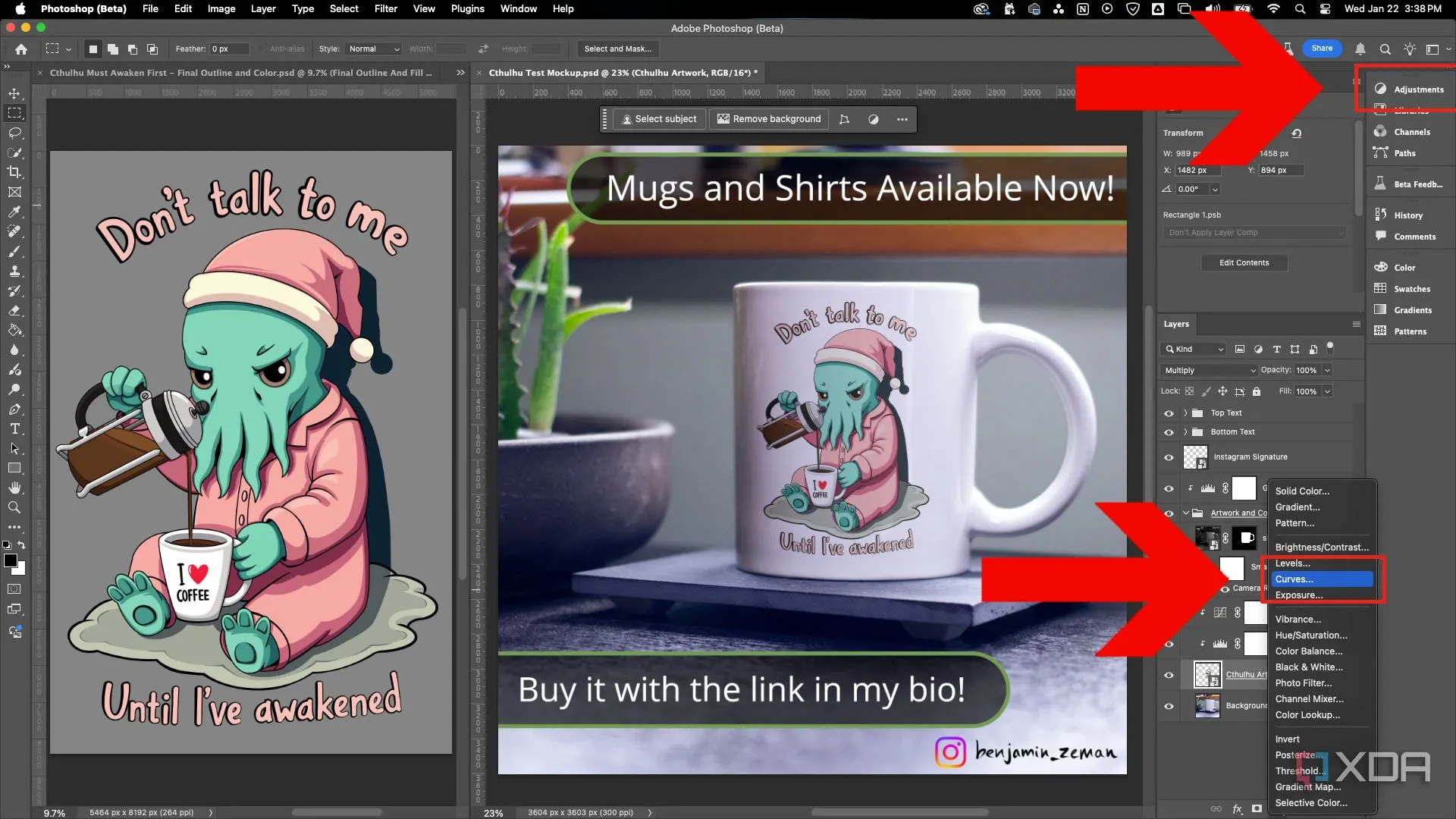Select the Pen tool
This screenshot has height=819, width=1456.
coord(14,409)
